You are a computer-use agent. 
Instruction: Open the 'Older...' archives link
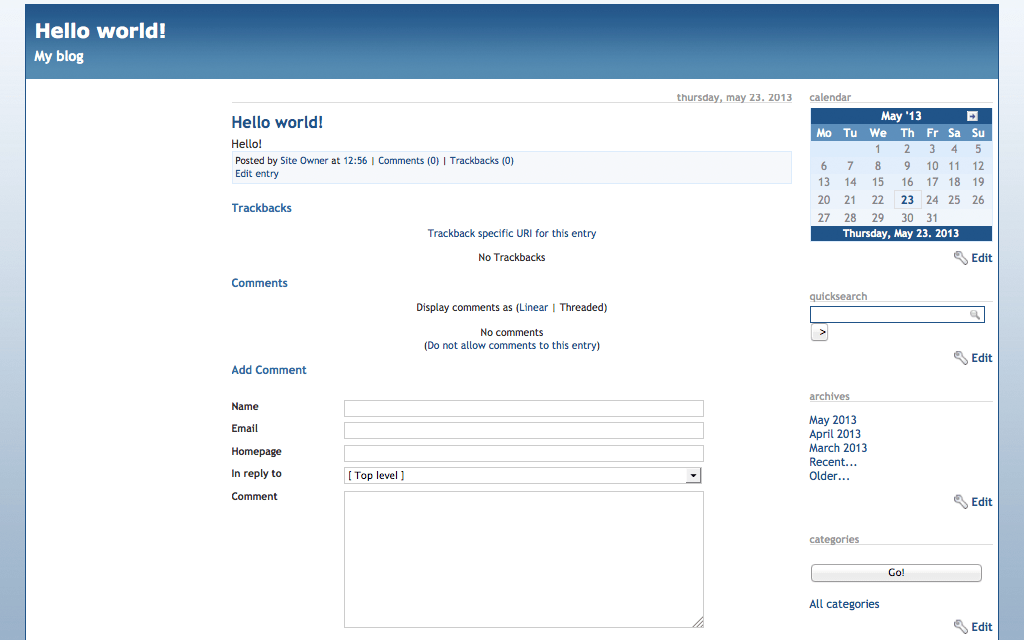coord(829,476)
